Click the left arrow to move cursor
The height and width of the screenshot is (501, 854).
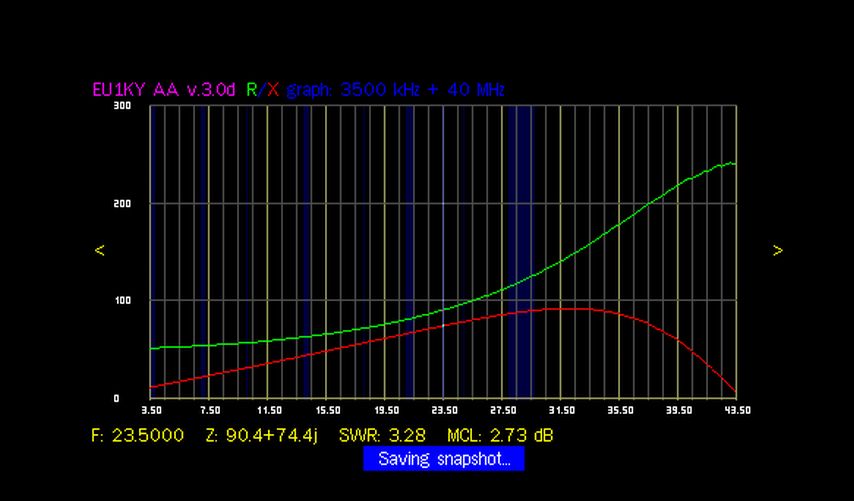pyautogui.click(x=99, y=250)
